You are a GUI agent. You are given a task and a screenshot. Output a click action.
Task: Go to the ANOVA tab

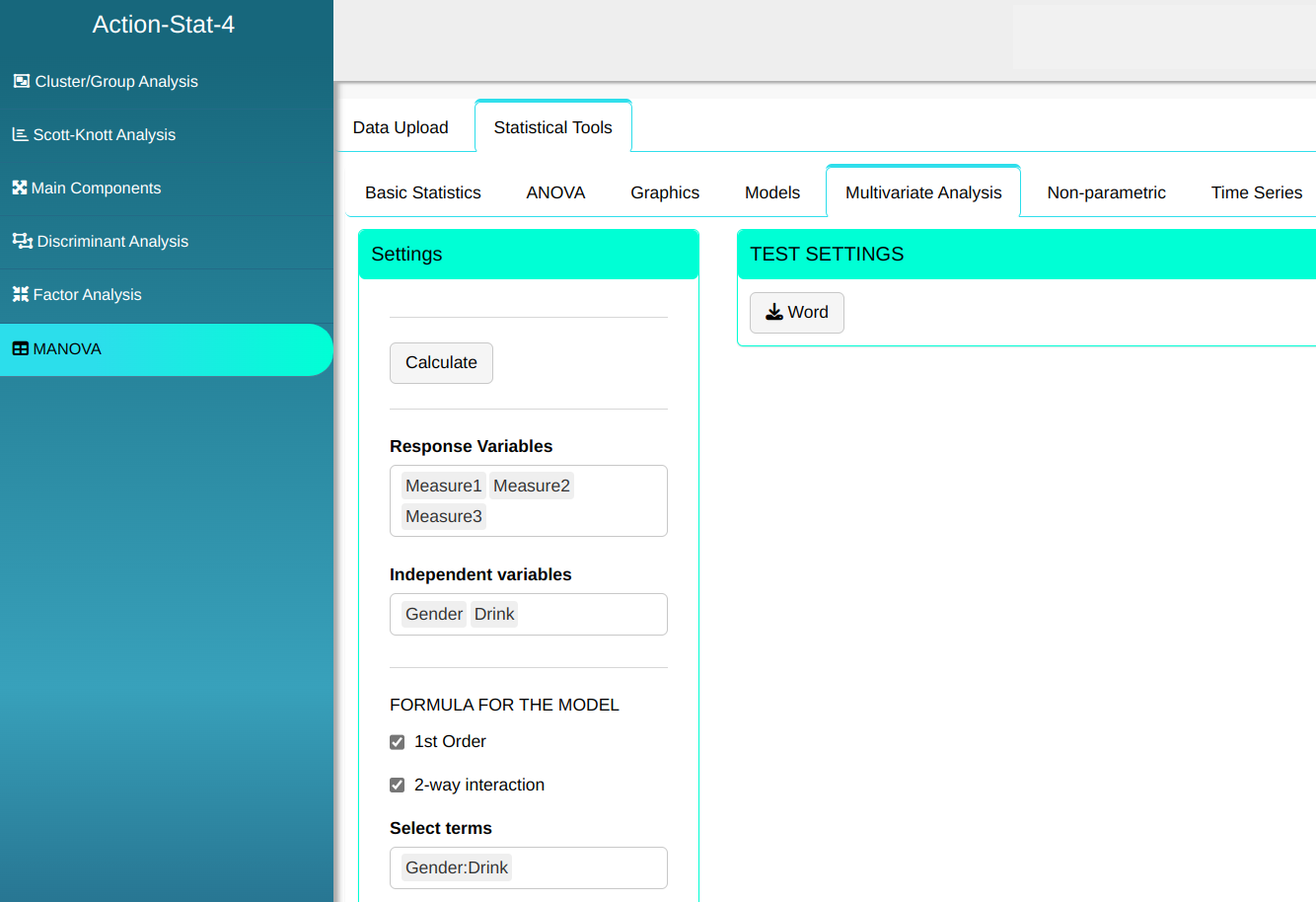pyautogui.click(x=555, y=192)
